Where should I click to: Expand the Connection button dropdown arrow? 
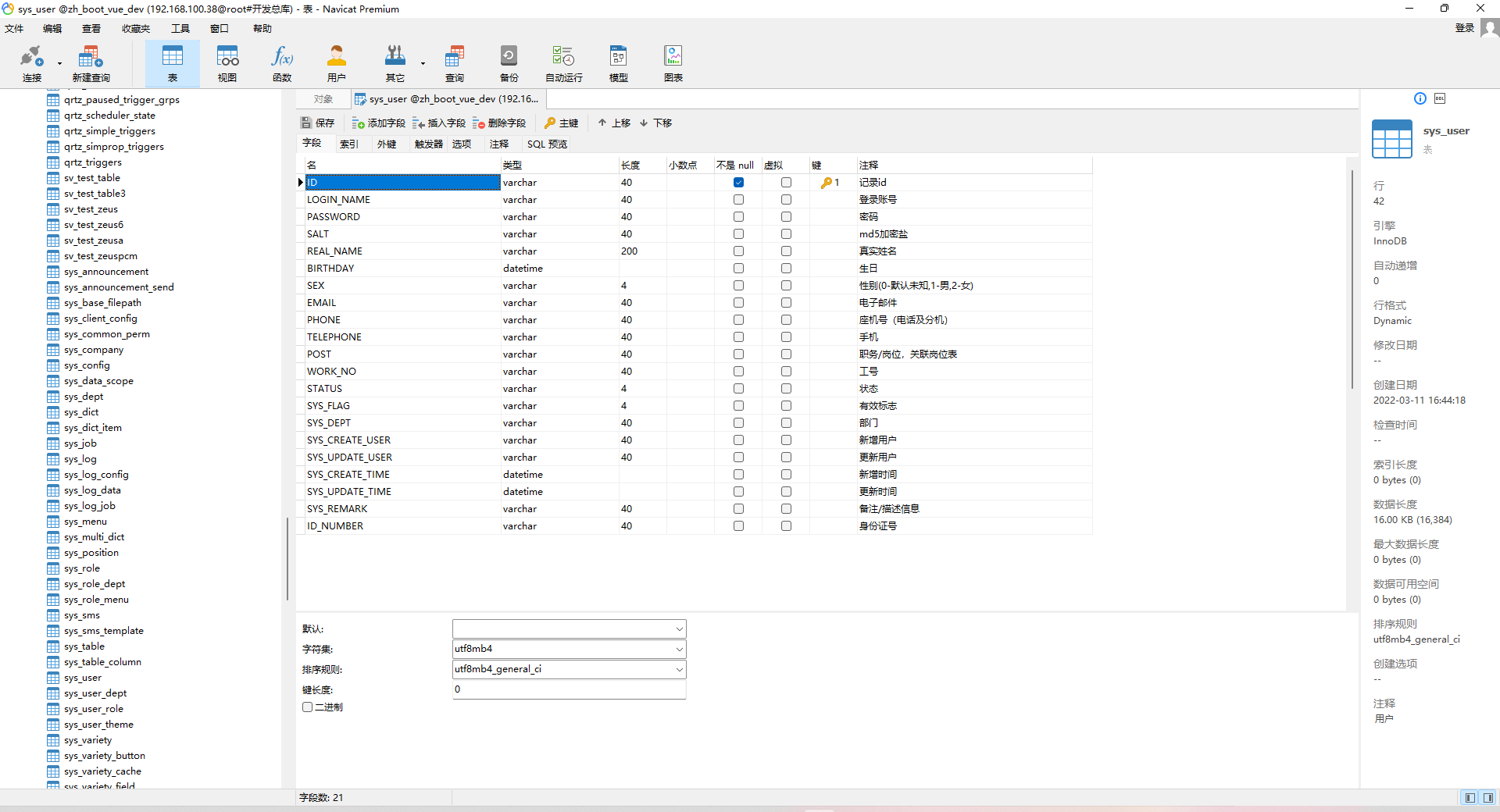tap(59, 63)
